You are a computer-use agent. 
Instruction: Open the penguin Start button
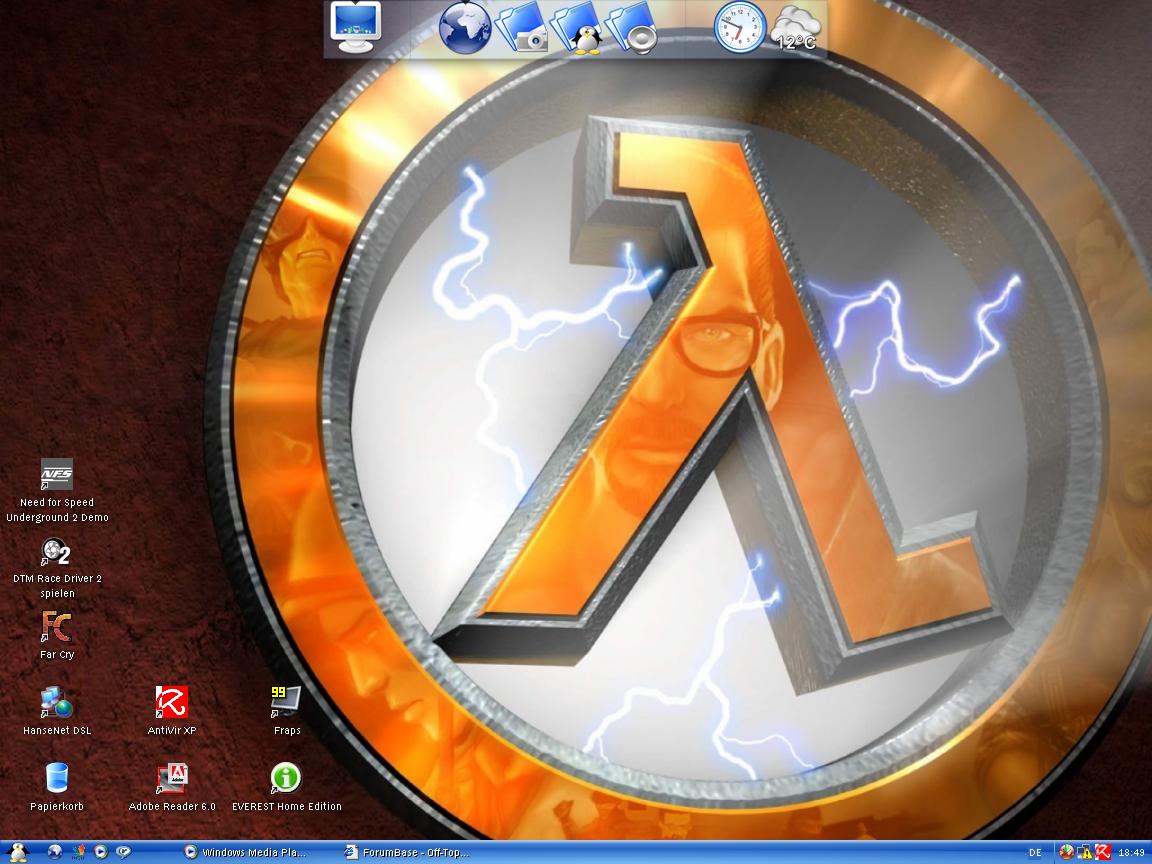16,852
